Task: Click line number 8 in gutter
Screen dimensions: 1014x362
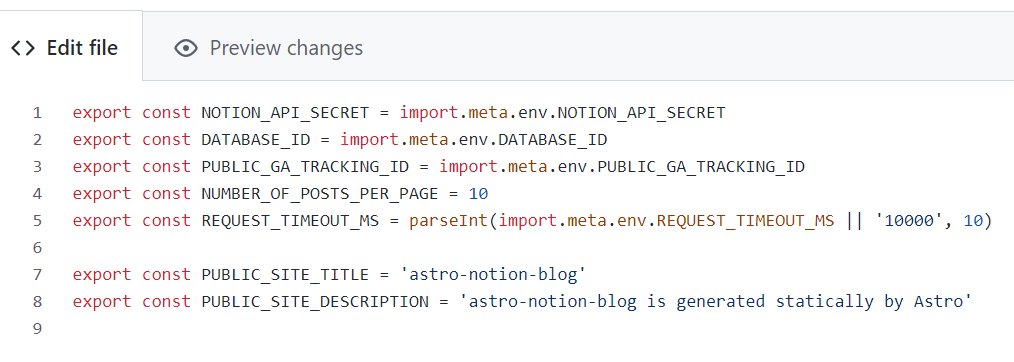Action: click(x=37, y=302)
